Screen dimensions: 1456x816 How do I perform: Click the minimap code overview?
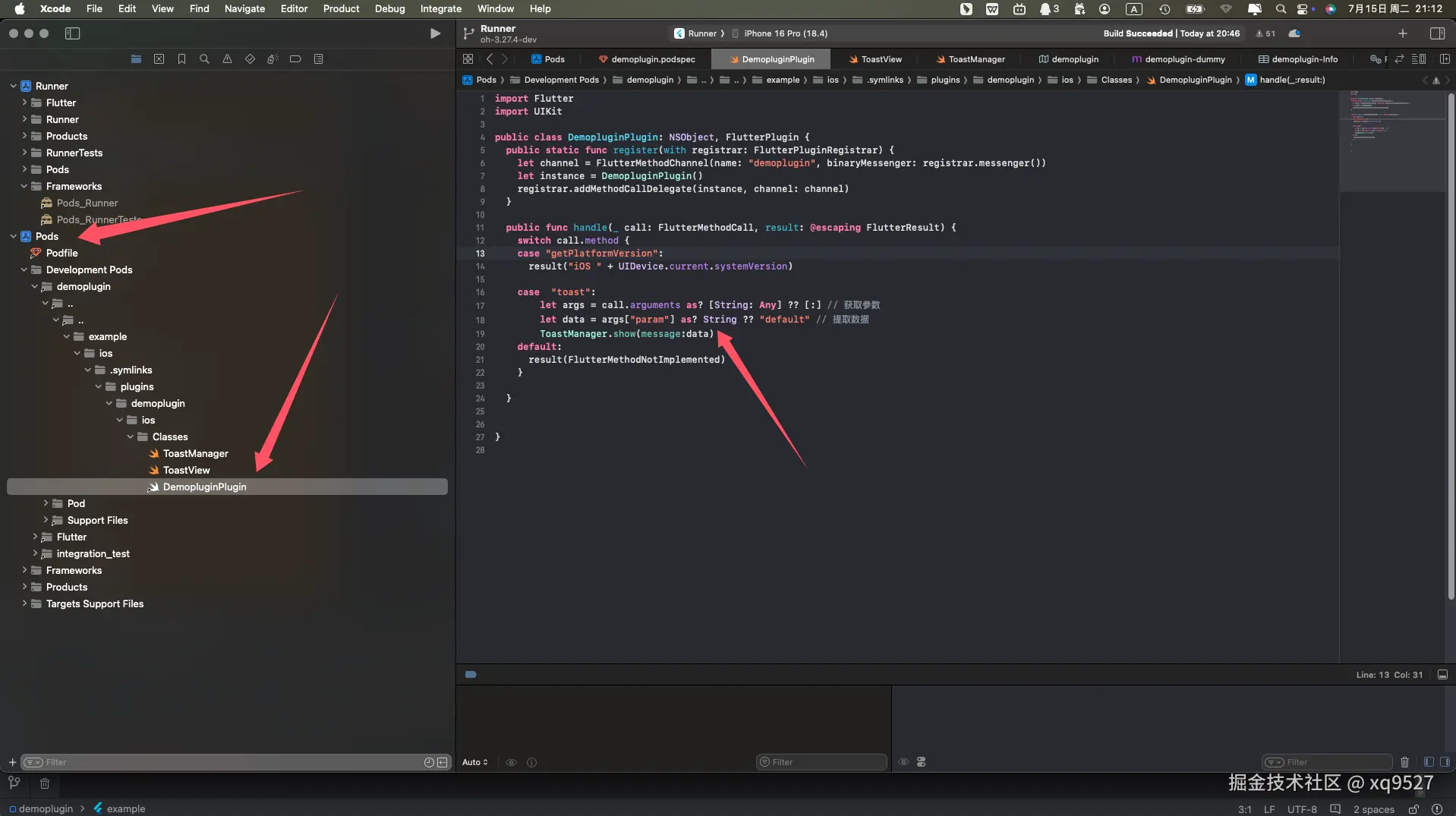(x=1391, y=140)
